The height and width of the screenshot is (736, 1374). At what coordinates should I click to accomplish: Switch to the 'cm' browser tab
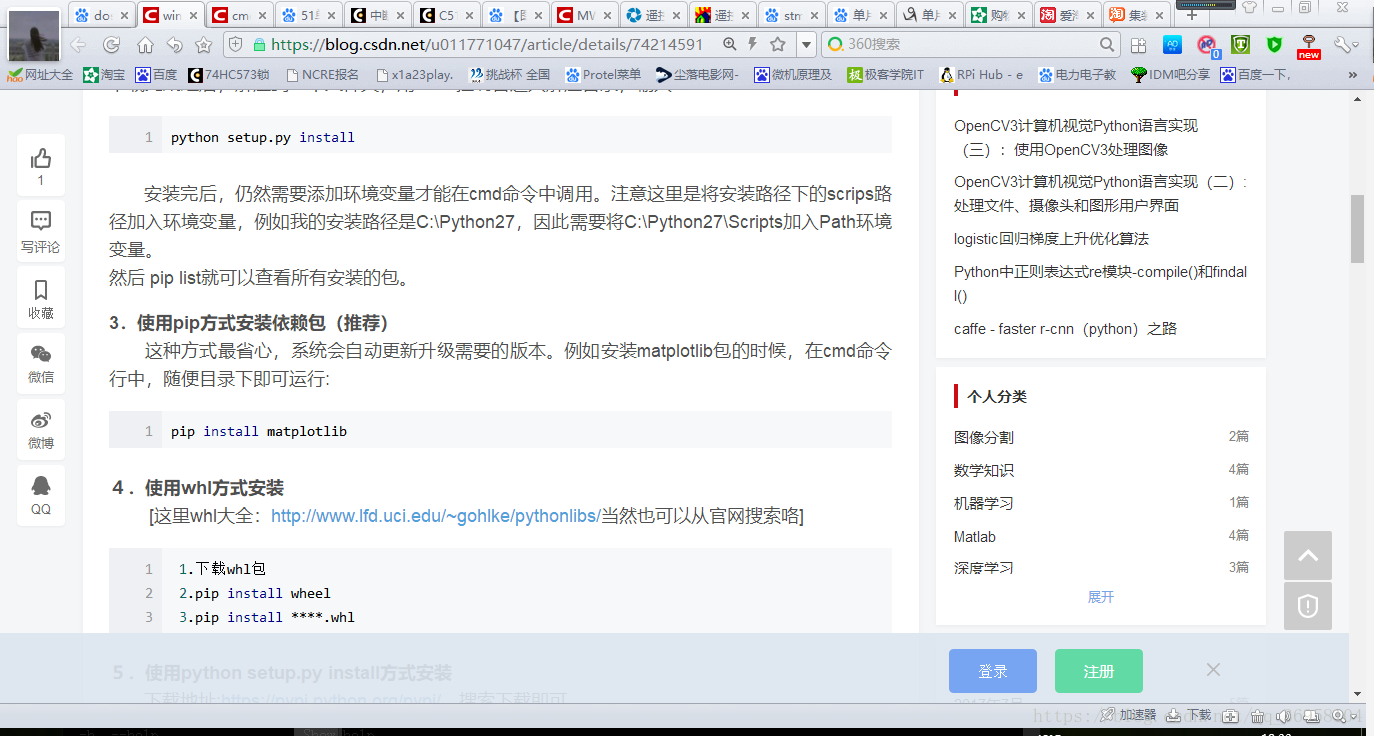tap(238, 15)
